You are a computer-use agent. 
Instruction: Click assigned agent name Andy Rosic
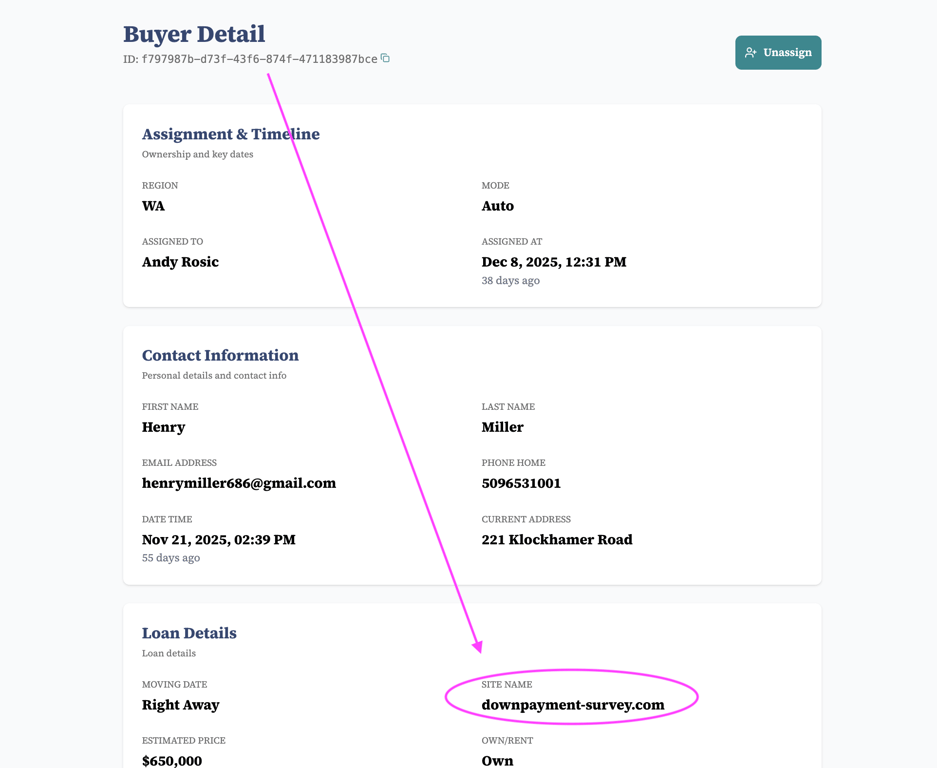(x=180, y=262)
